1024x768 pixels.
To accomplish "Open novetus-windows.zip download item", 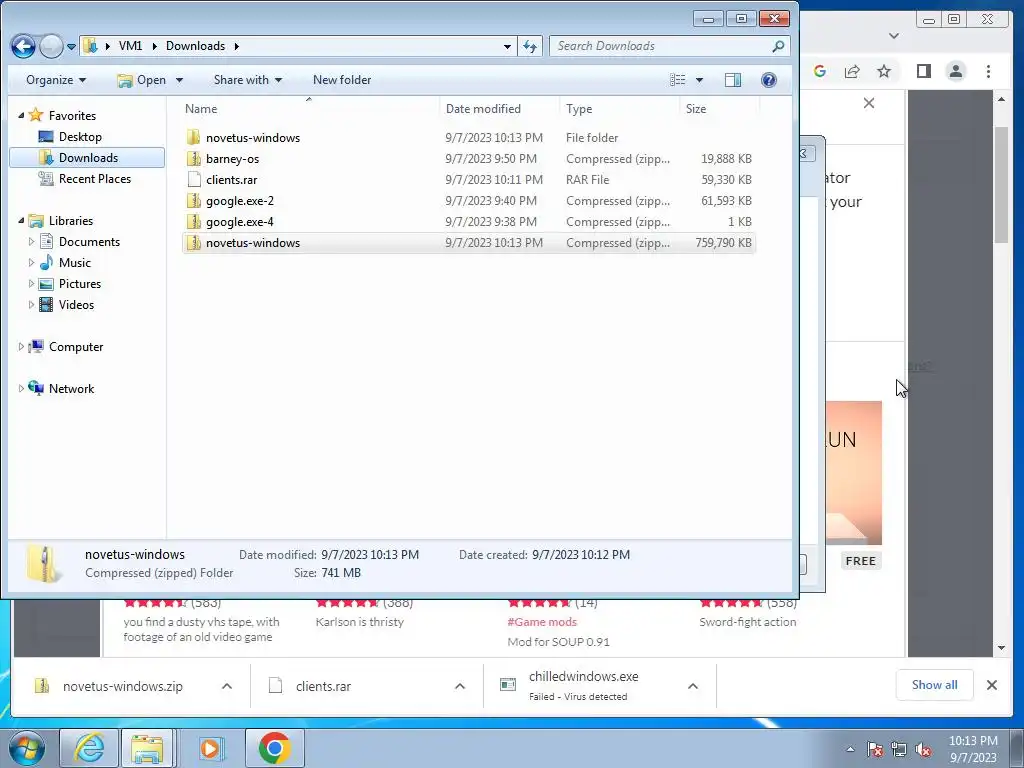I will pos(122,686).
